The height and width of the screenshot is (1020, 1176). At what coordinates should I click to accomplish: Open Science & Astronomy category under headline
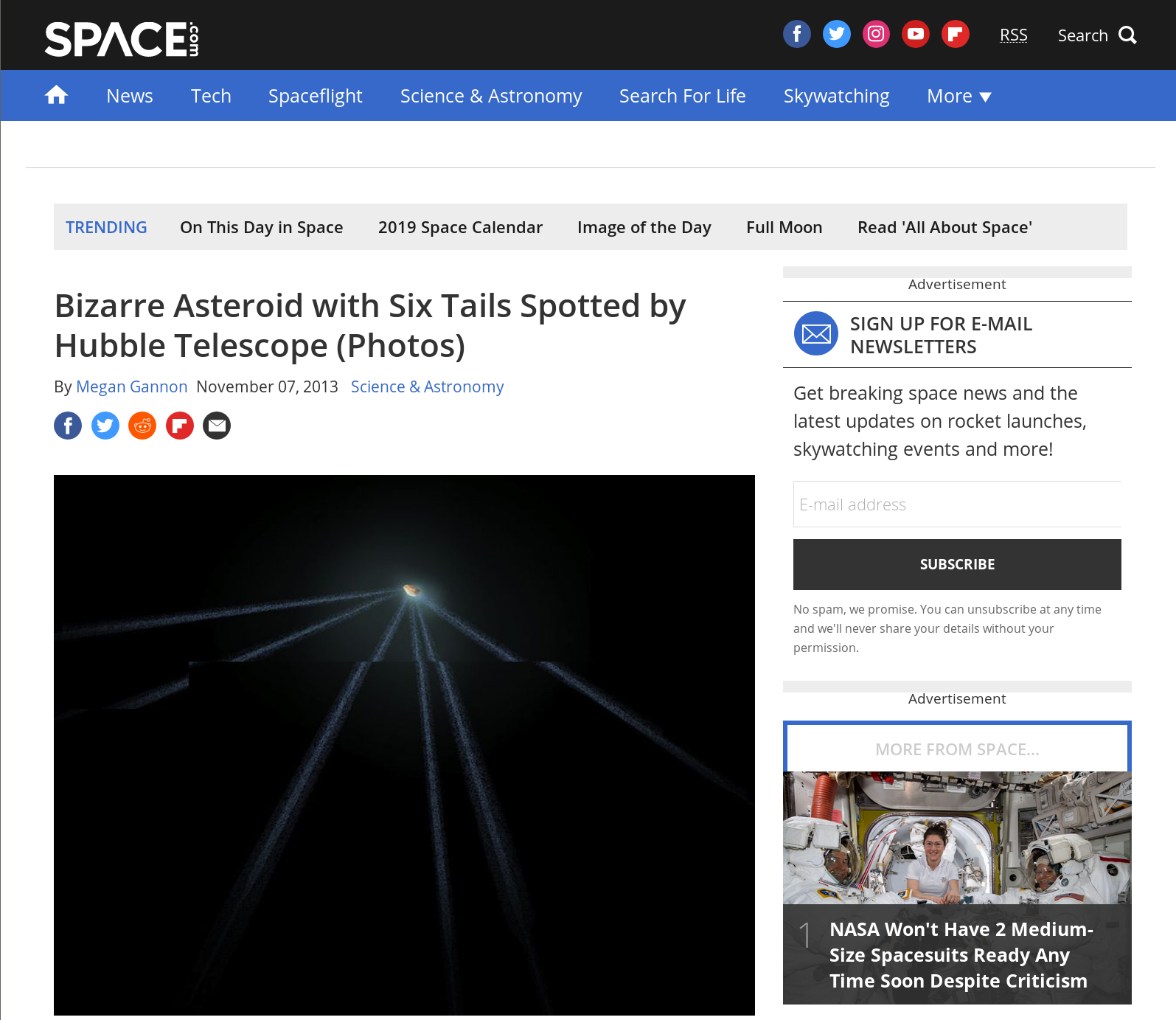coord(428,386)
